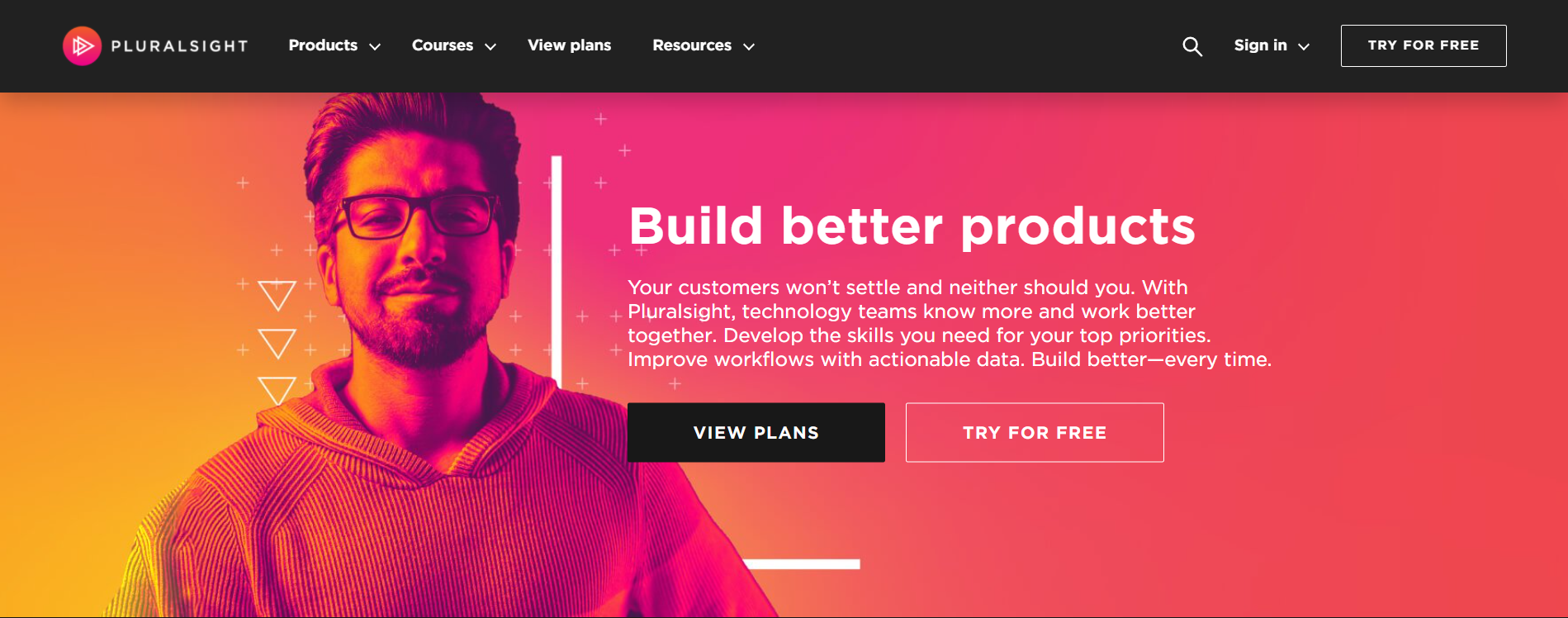Click the chevron next to Resources
The image size is (1568, 618).
coord(750,47)
